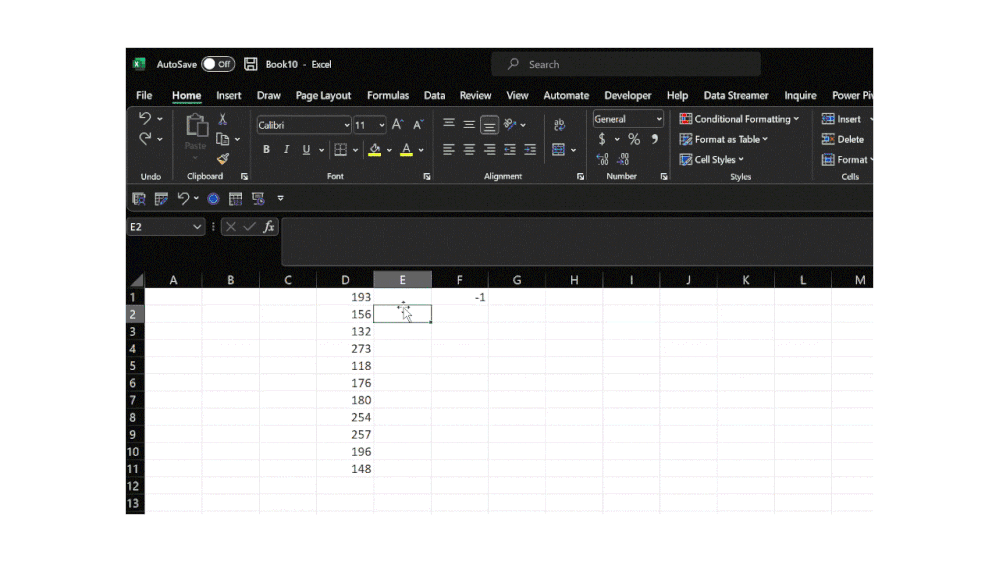The height and width of the screenshot is (562, 999).
Task: Click the Select All corner triangle
Action: tap(137, 280)
